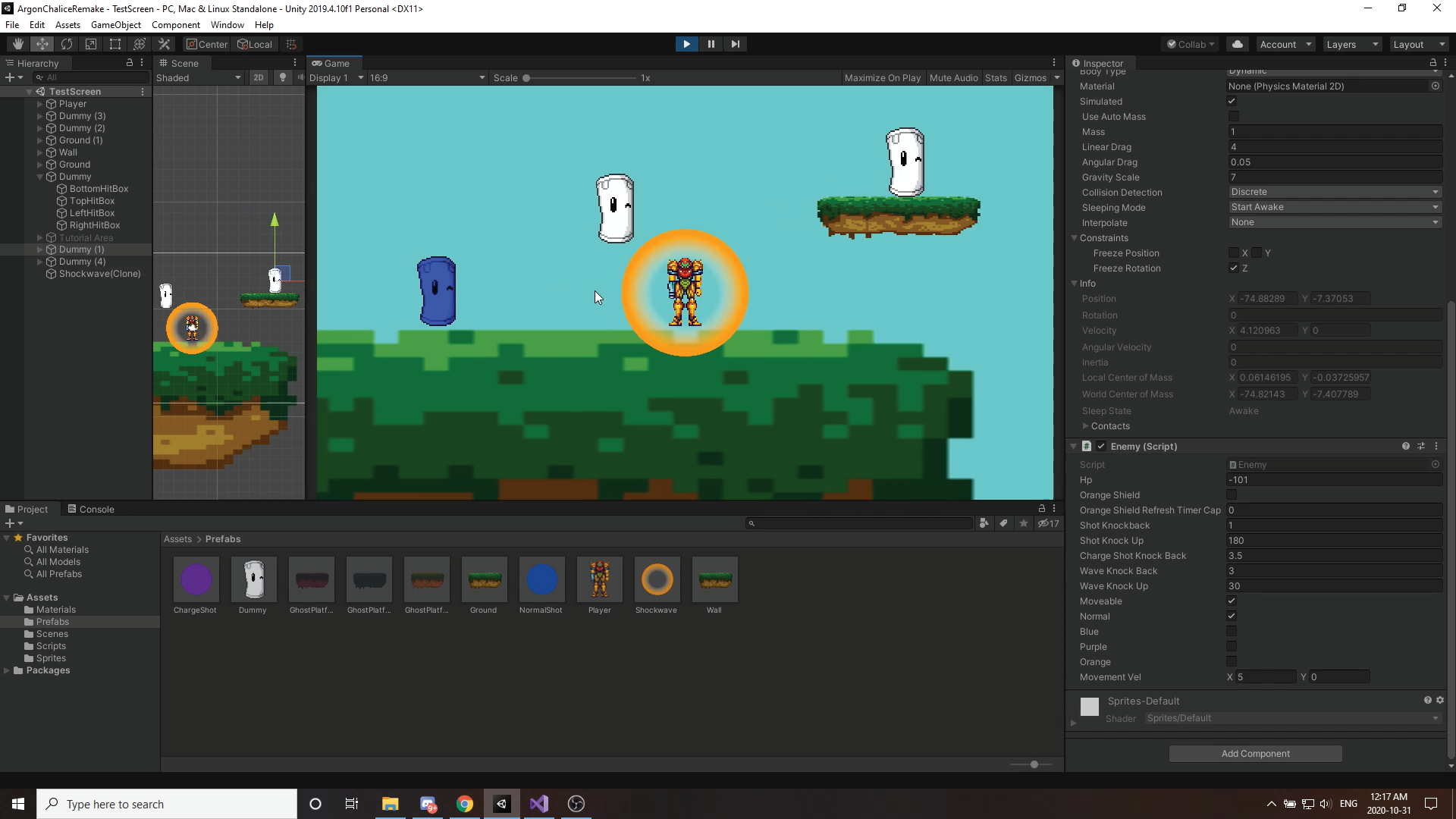This screenshot has width=1456, height=819.
Task: Toggle the Moveable checkbox in Inspector
Action: 1232,601
